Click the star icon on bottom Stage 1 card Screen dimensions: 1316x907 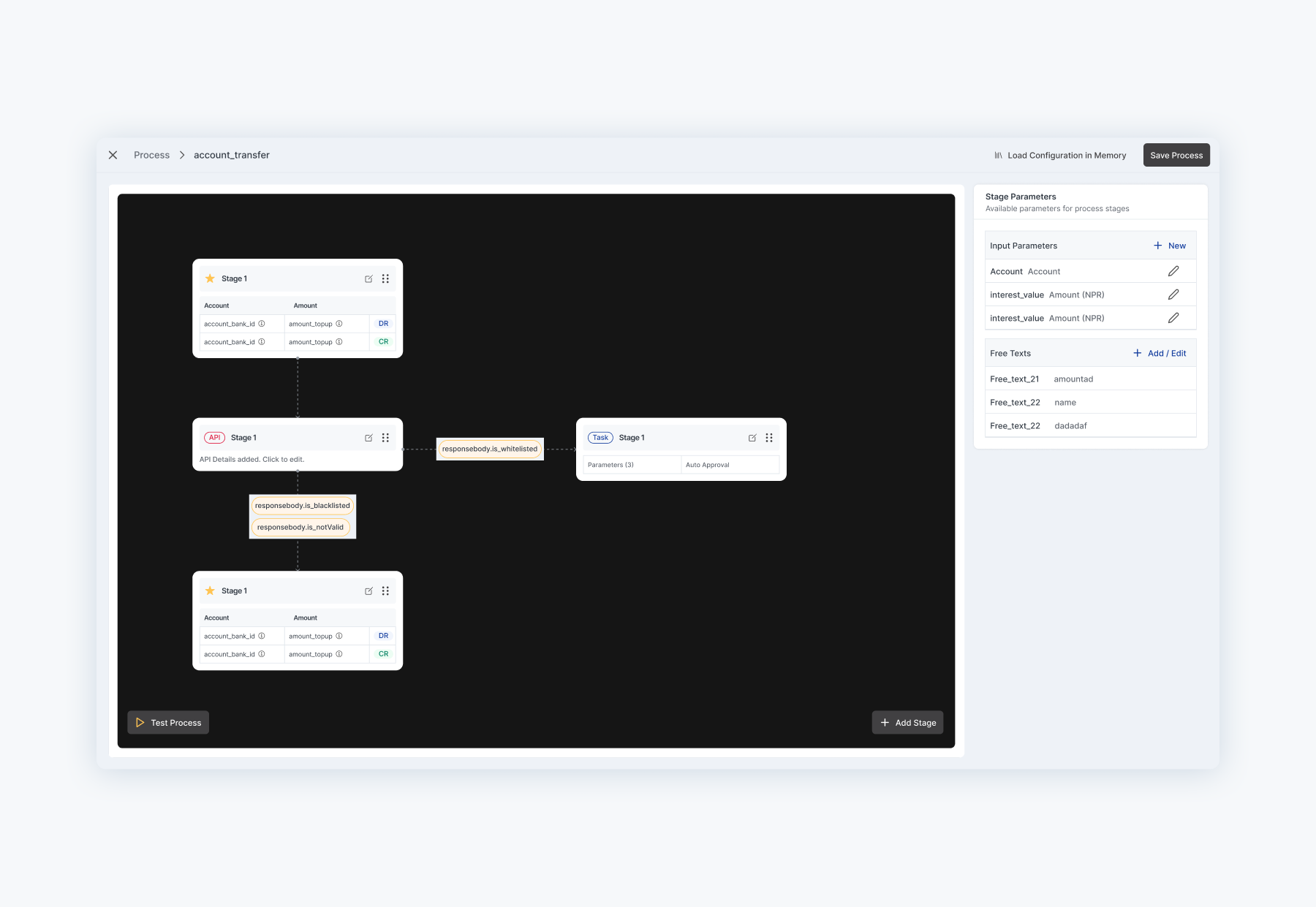tap(210, 591)
